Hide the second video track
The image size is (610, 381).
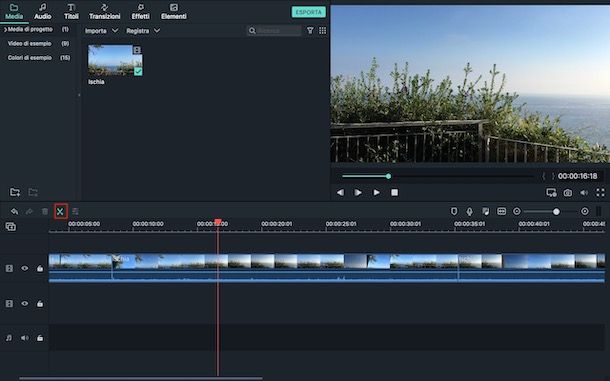[x=25, y=304]
